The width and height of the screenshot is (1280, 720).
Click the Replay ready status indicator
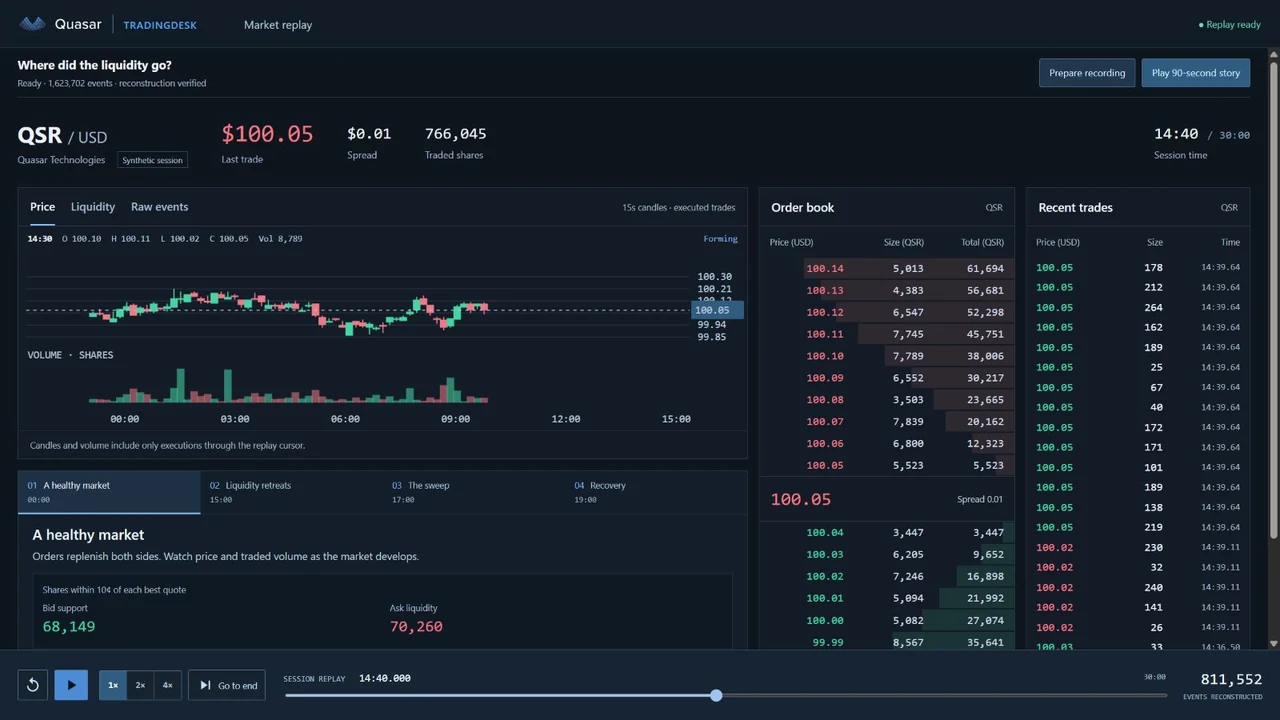coord(1230,25)
